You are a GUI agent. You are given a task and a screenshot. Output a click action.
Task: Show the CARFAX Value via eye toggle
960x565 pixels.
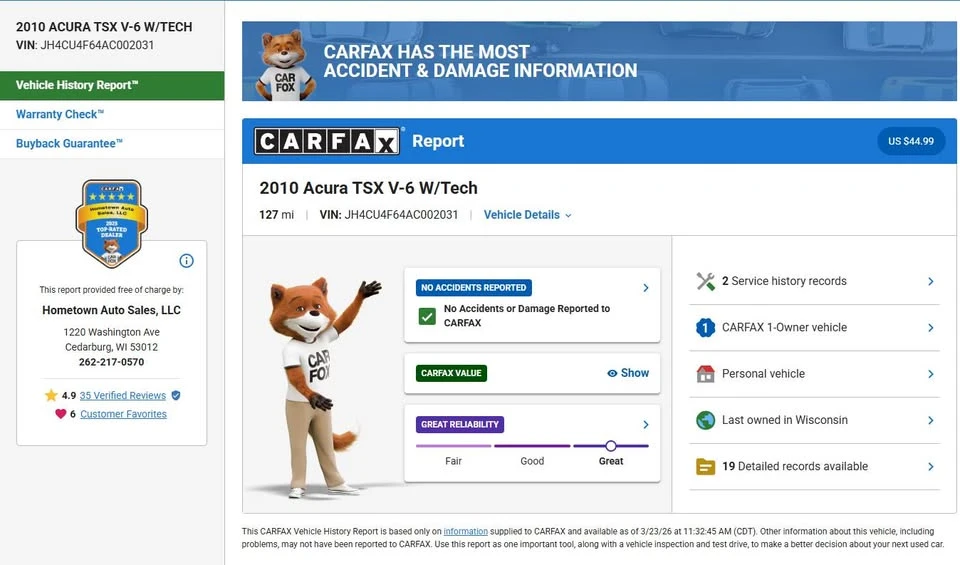[628, 373]
